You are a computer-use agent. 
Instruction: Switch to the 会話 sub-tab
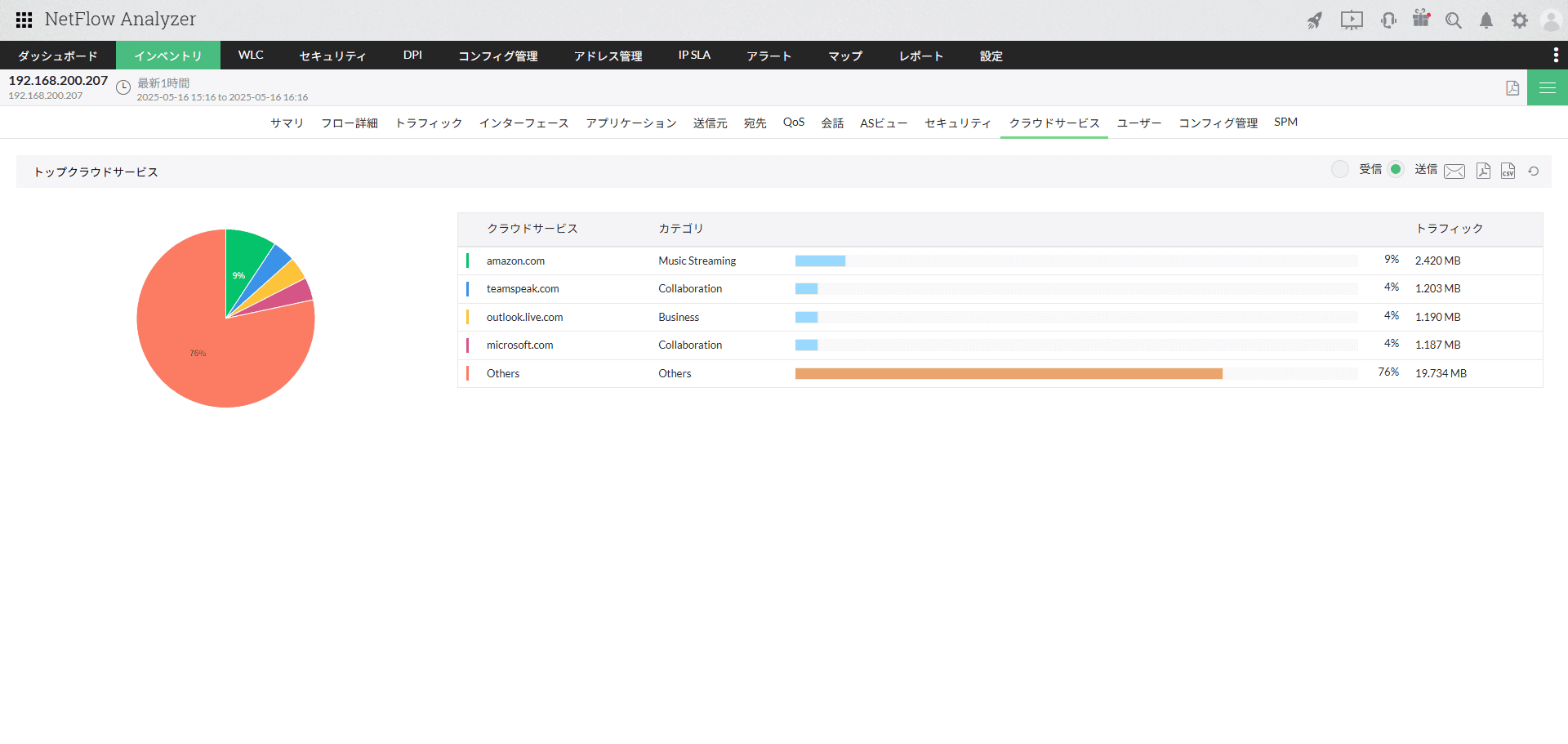(x=833, y=123)
